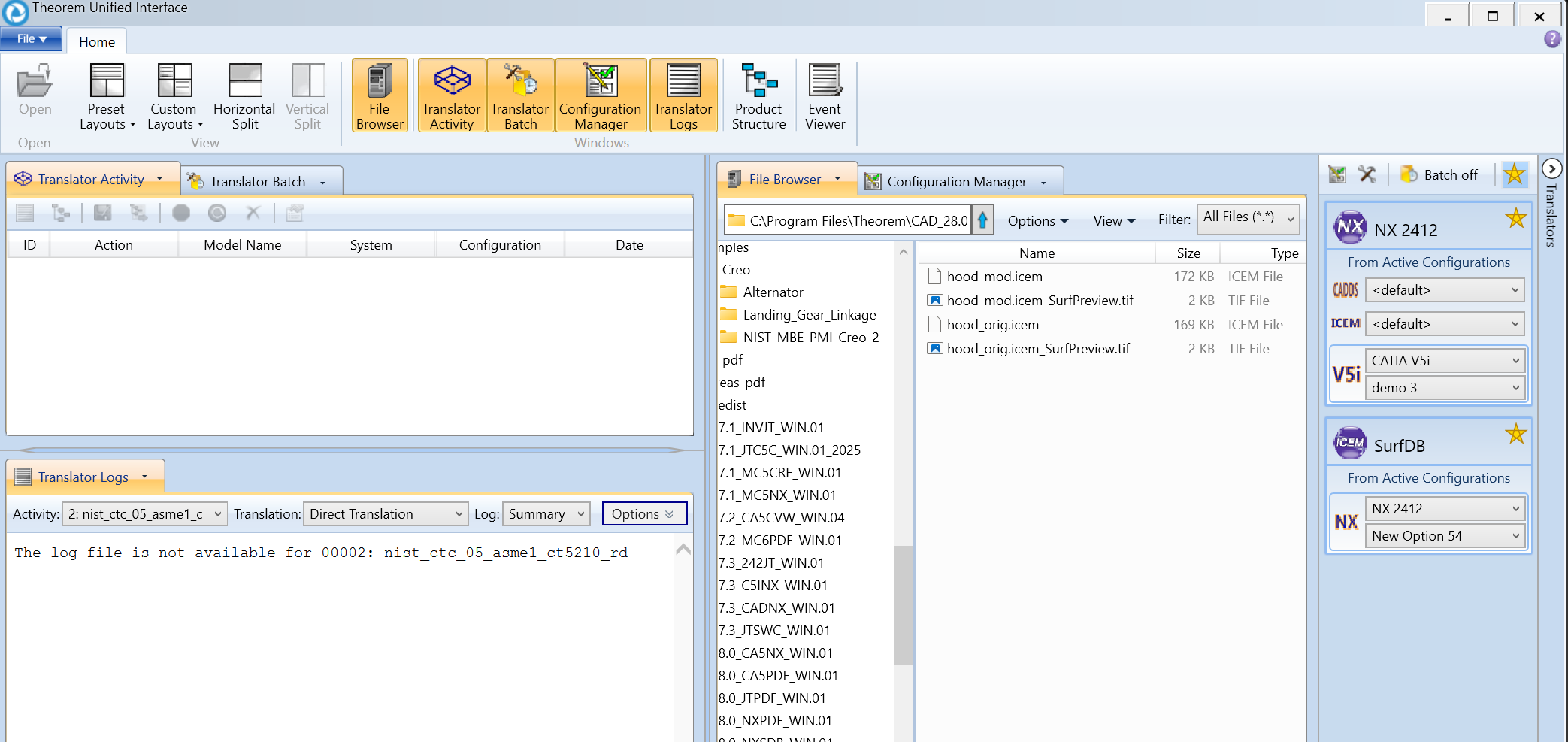The width and height of the screenshot is (1568, 742).
Task: Select the 7.2_CA5CVW_WIN.04 folder entry
Action: [x=782, y=518]
